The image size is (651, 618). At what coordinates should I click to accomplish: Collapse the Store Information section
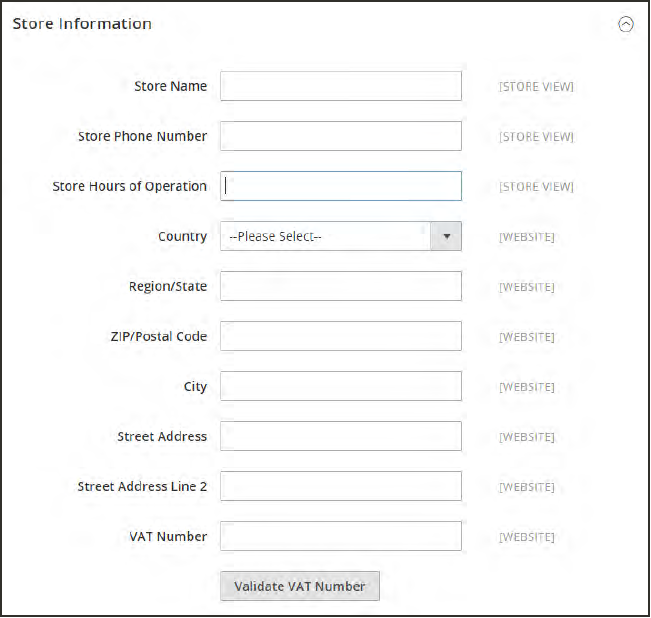(626, 25)
